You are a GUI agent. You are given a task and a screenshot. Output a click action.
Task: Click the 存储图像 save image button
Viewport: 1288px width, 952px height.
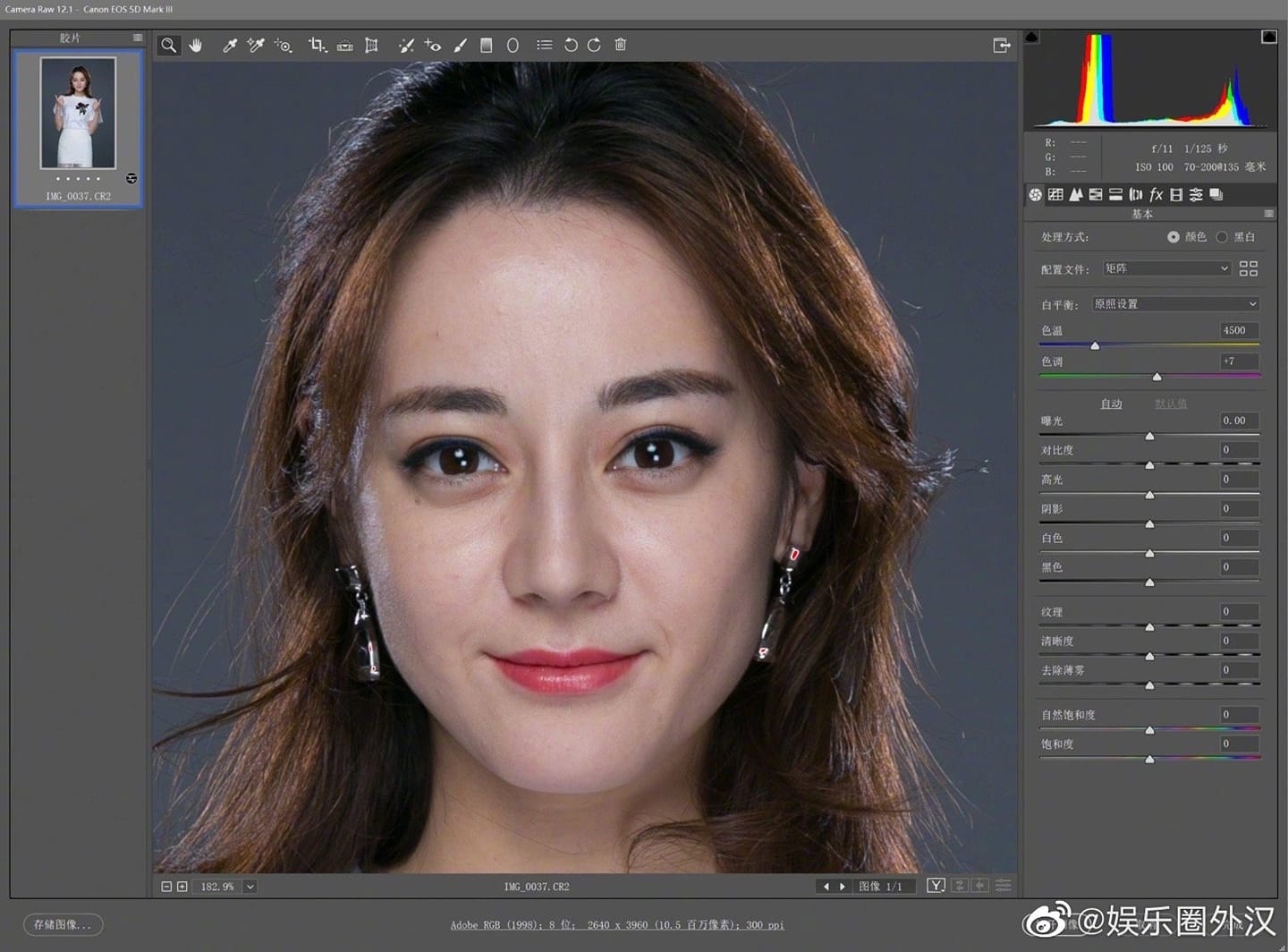click(63, 924)
